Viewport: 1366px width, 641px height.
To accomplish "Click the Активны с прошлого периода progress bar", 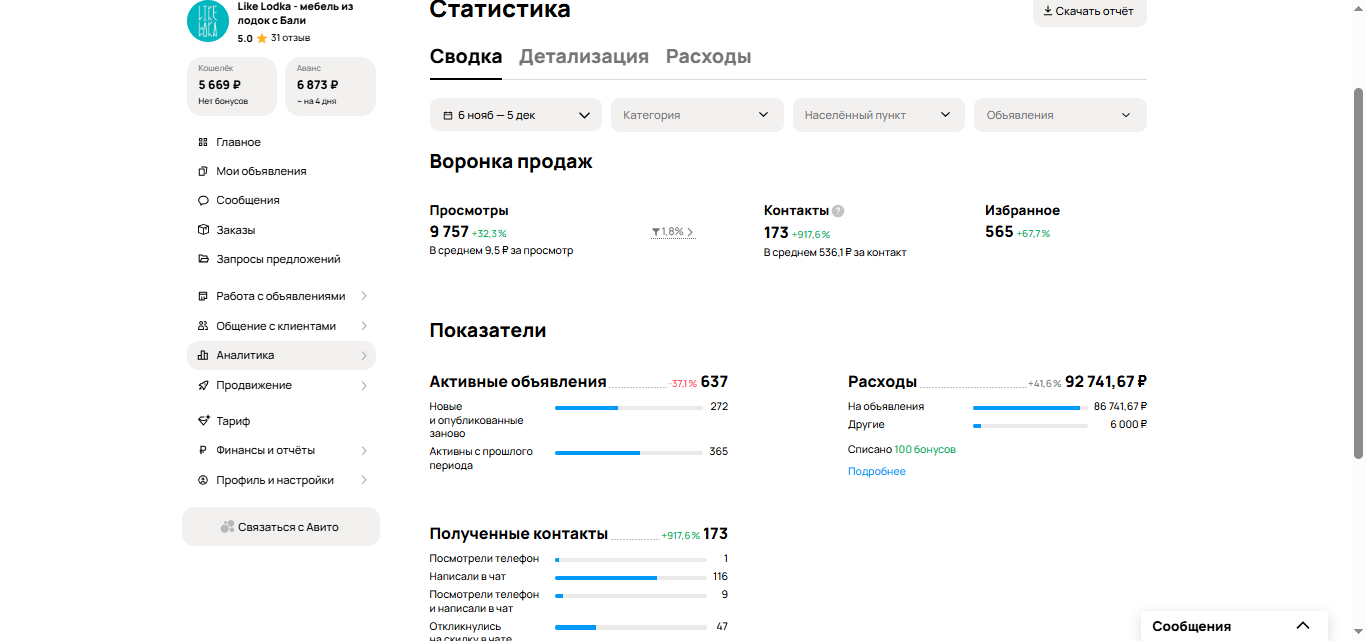I will click(628, 452).
